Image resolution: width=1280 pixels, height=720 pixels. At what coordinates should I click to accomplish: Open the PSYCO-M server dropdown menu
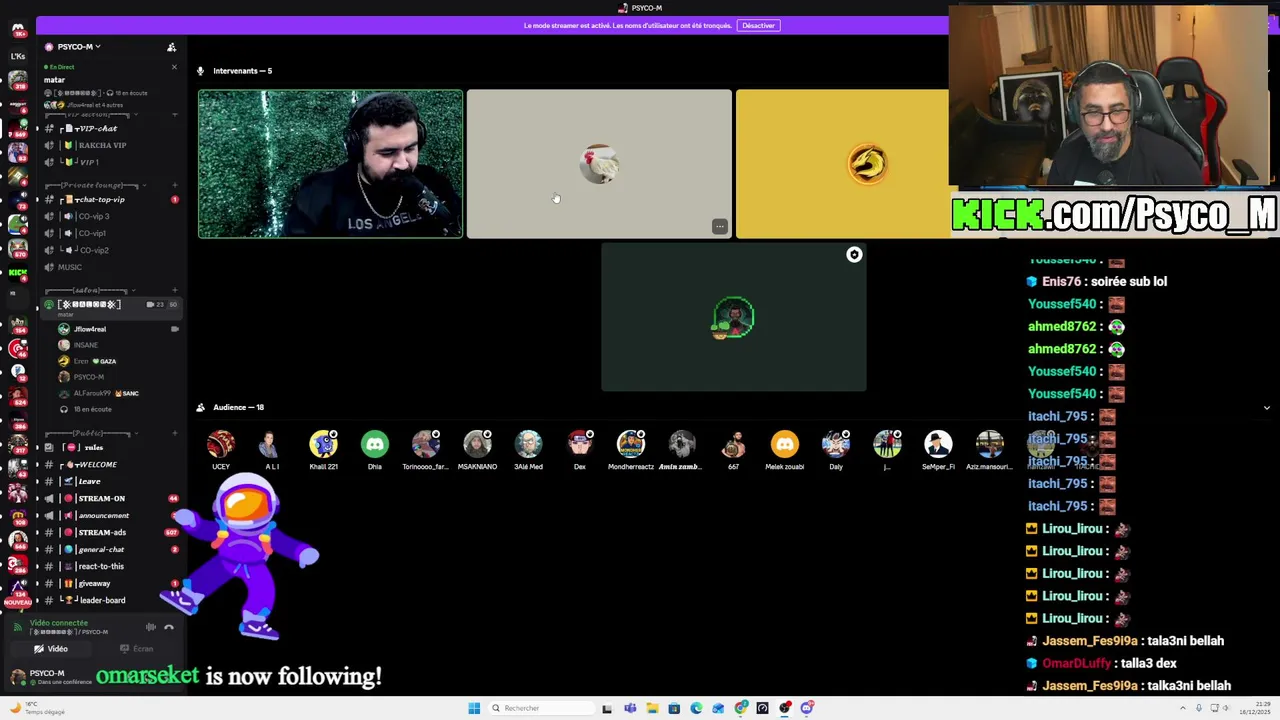click(x=79, y=47)
